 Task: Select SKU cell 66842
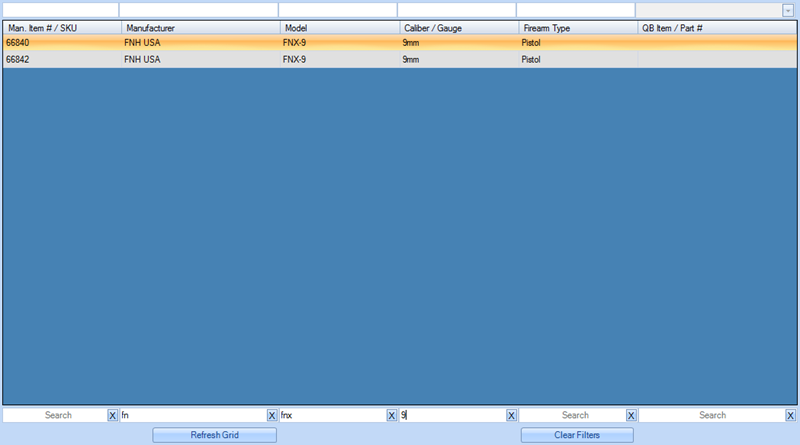[62, 60]
